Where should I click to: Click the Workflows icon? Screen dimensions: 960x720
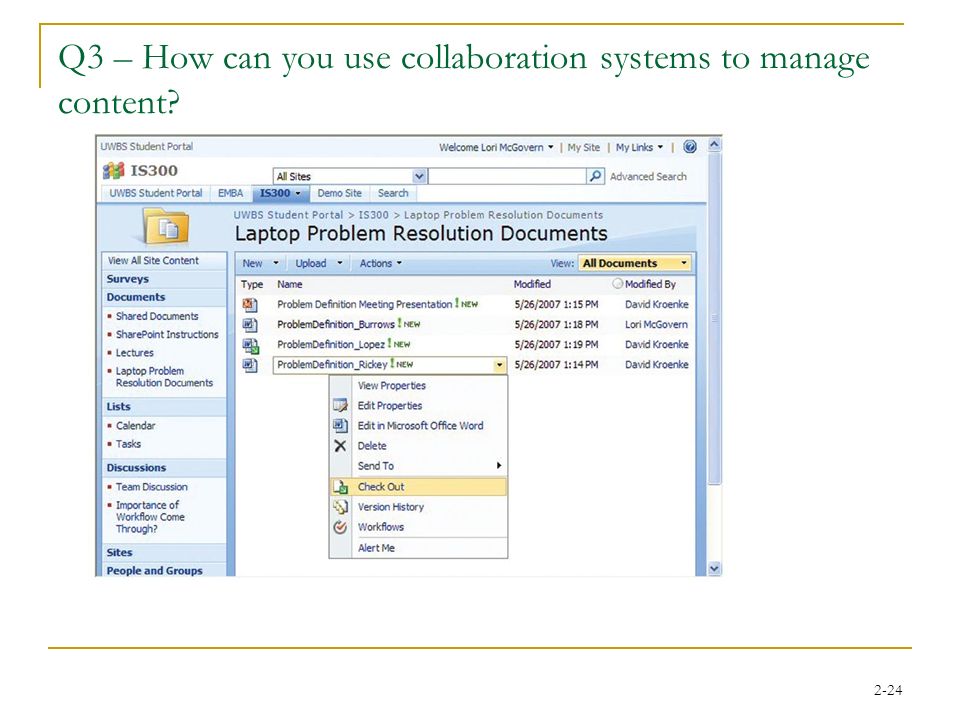coord(340,527)
